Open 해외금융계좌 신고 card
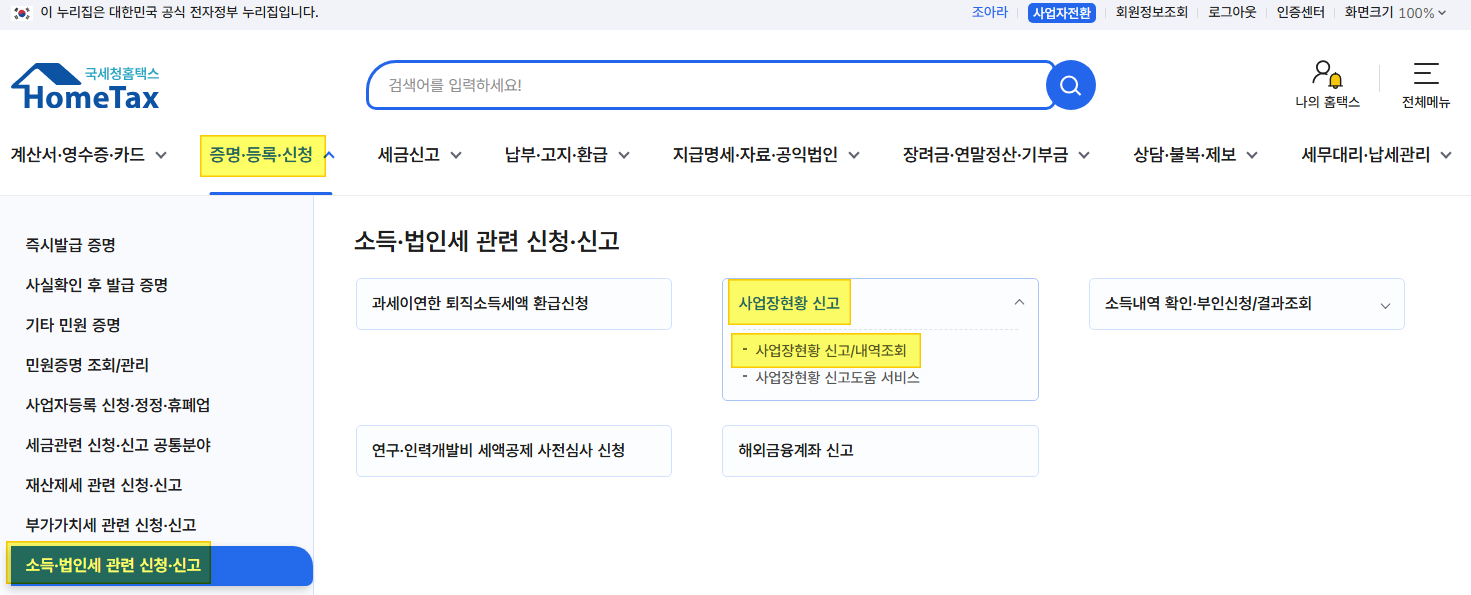This screenshot has width=1471, height=595. tap(880, 451)
